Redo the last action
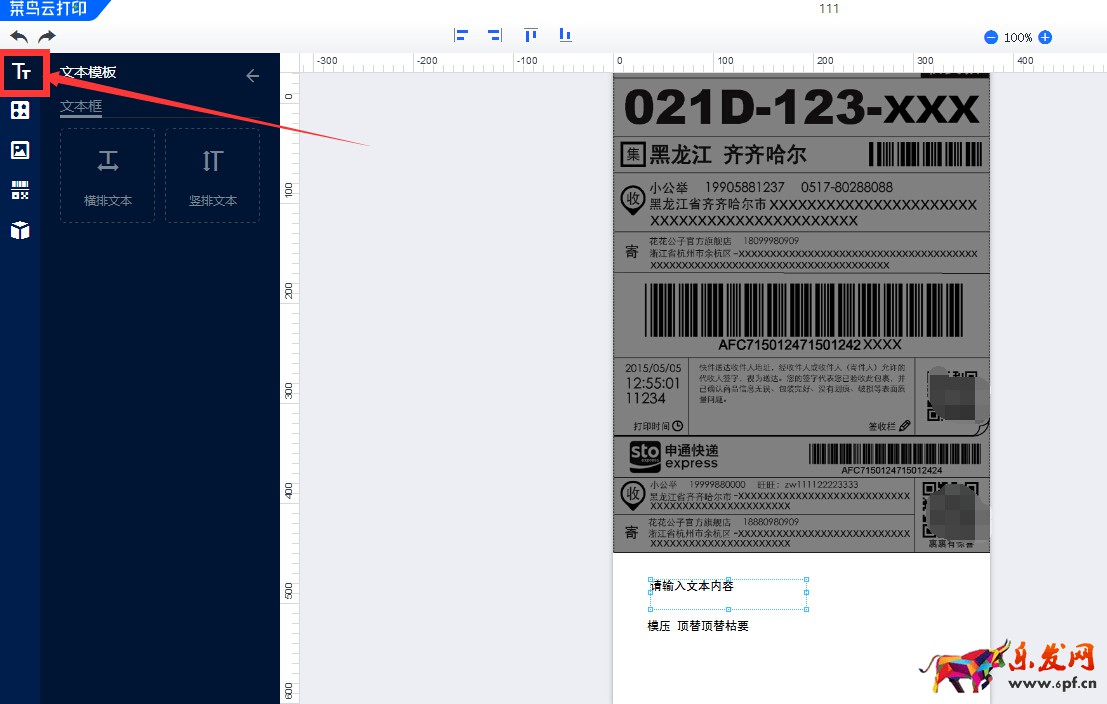Image resolution: width=1107 pixels, height=704 pixels. click(47, 37)
